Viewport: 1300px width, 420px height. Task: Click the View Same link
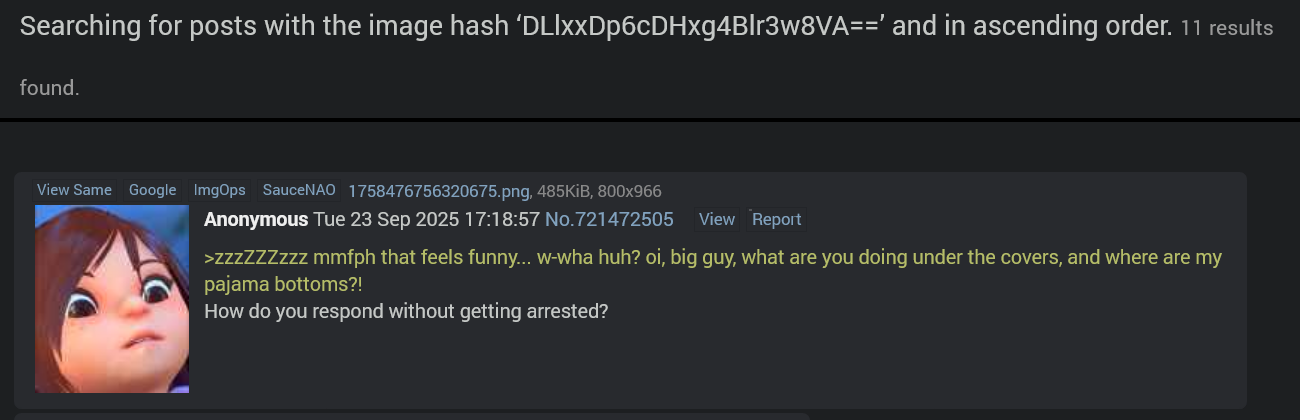(x=74, y=190)
